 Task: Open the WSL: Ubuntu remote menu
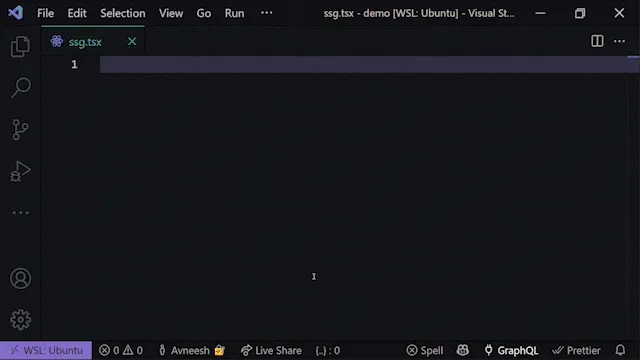(x=46, y=350)
